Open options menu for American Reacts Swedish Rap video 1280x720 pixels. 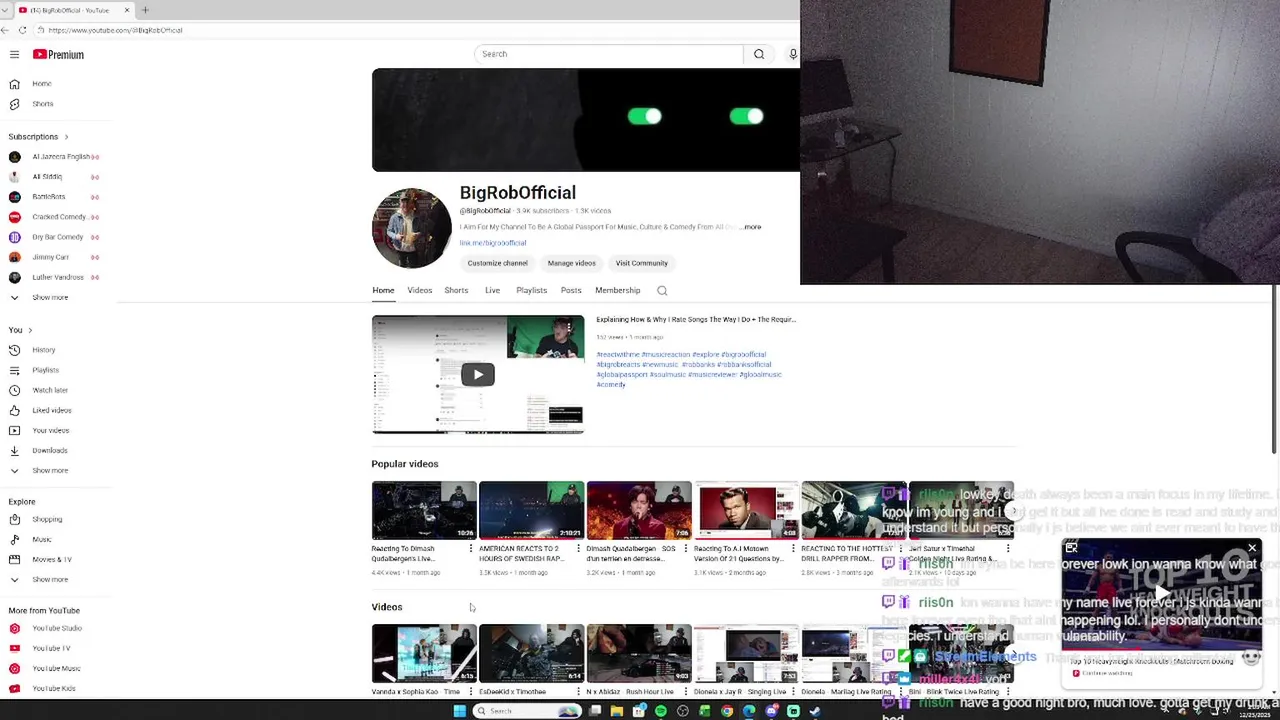click(578, 549)
